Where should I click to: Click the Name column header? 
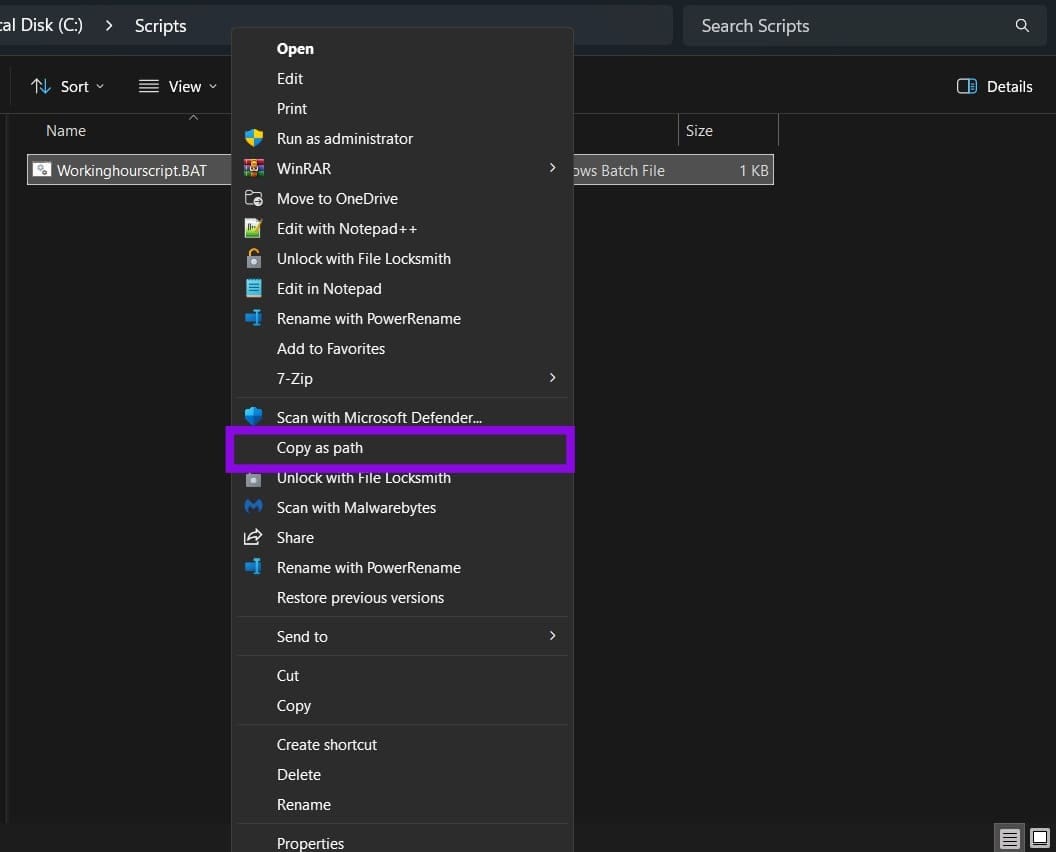pyautogui.click(x=65, y=131)
